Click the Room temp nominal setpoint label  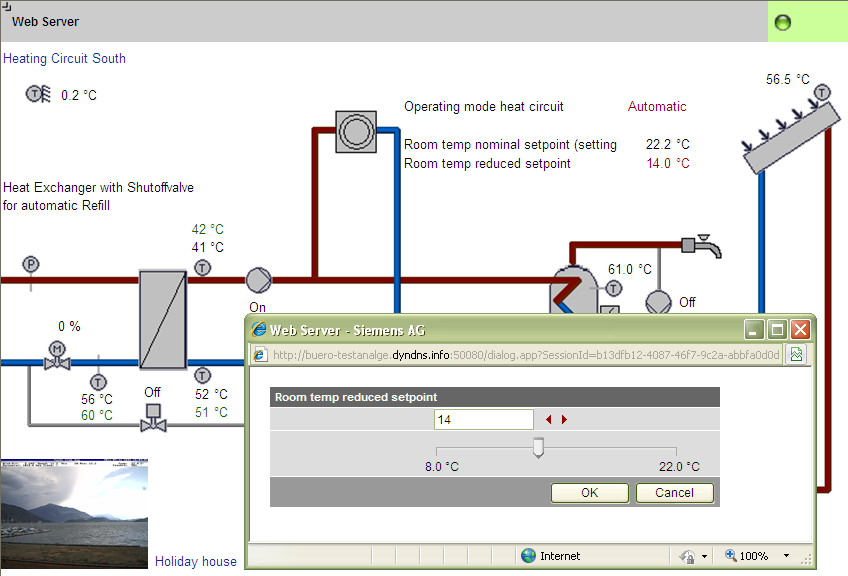(x=510, y=144)
